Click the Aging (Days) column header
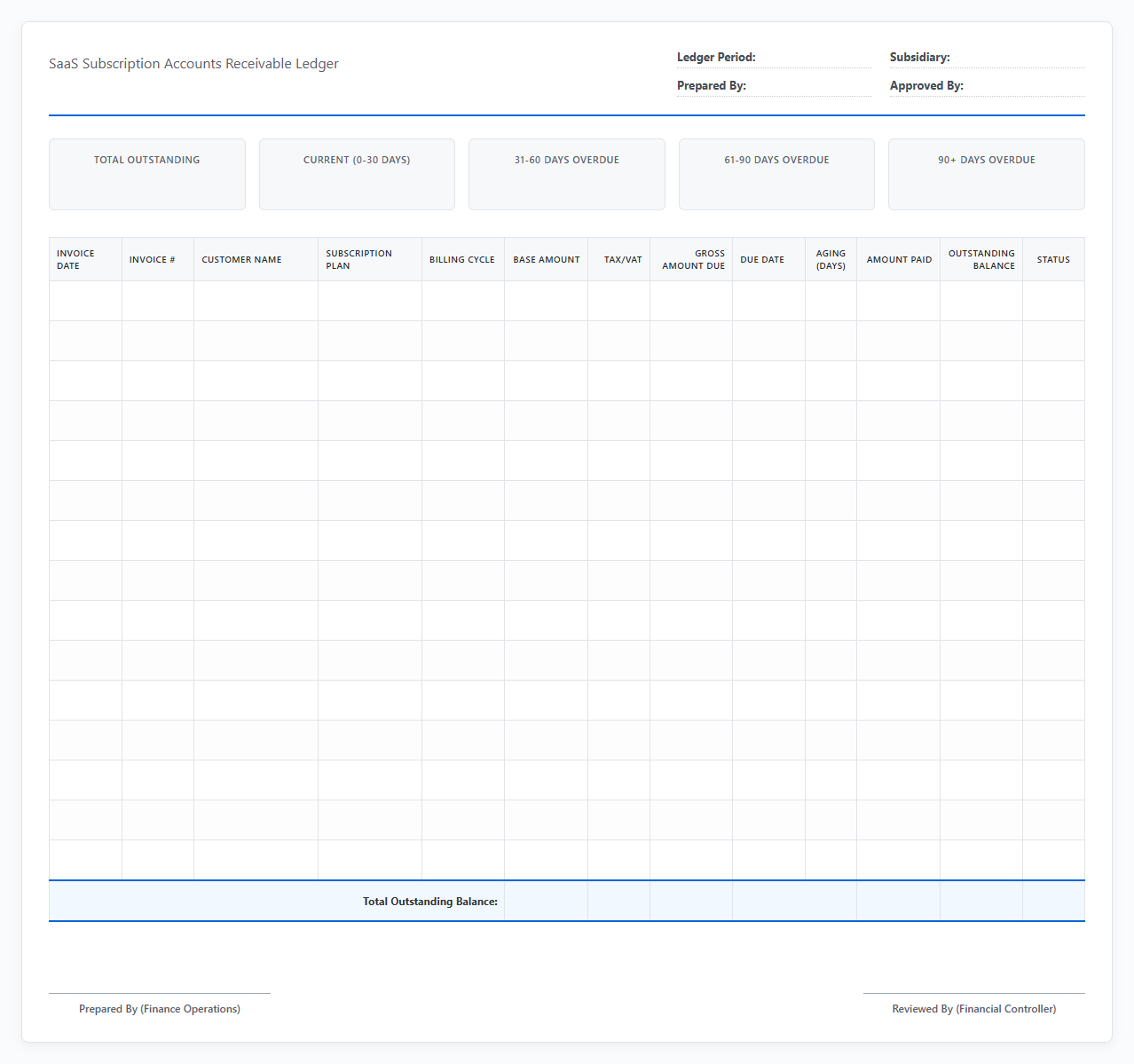Image resolution: width=1134 pixels, height=1064 pixels. tap(831, 259)
